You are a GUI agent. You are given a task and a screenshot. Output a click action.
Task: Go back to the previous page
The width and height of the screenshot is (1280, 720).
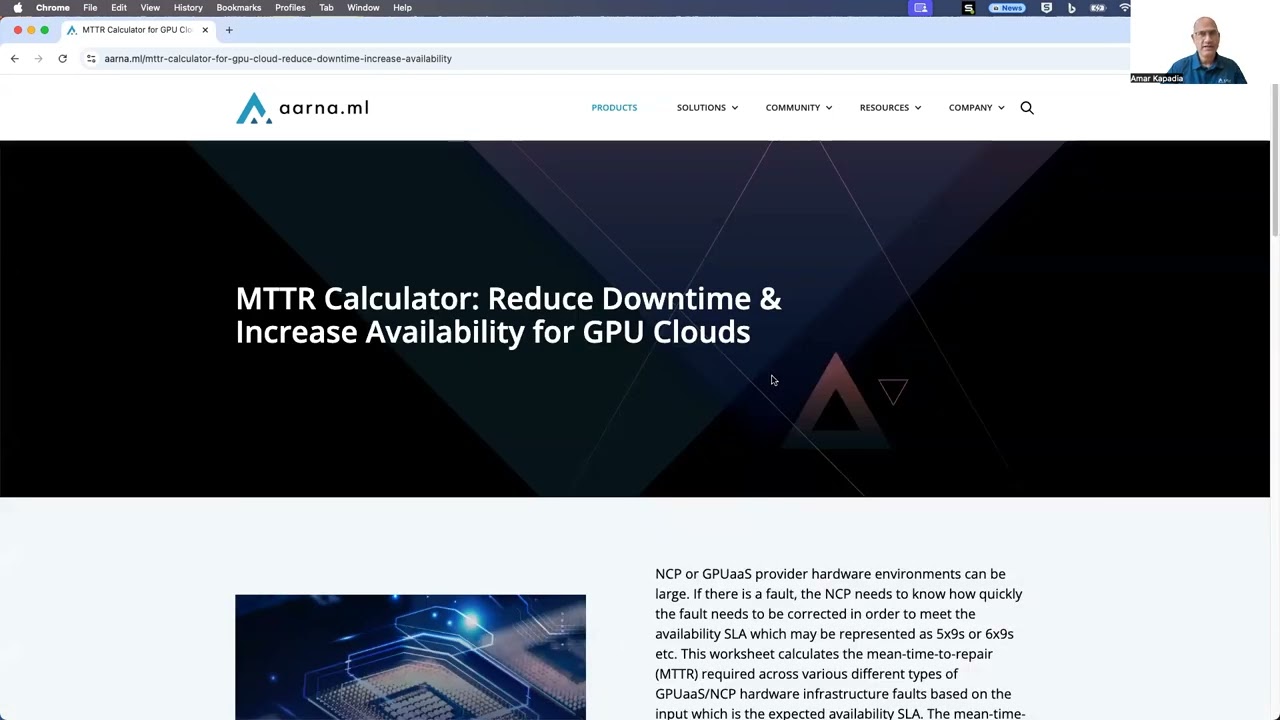tap(14, 58)
